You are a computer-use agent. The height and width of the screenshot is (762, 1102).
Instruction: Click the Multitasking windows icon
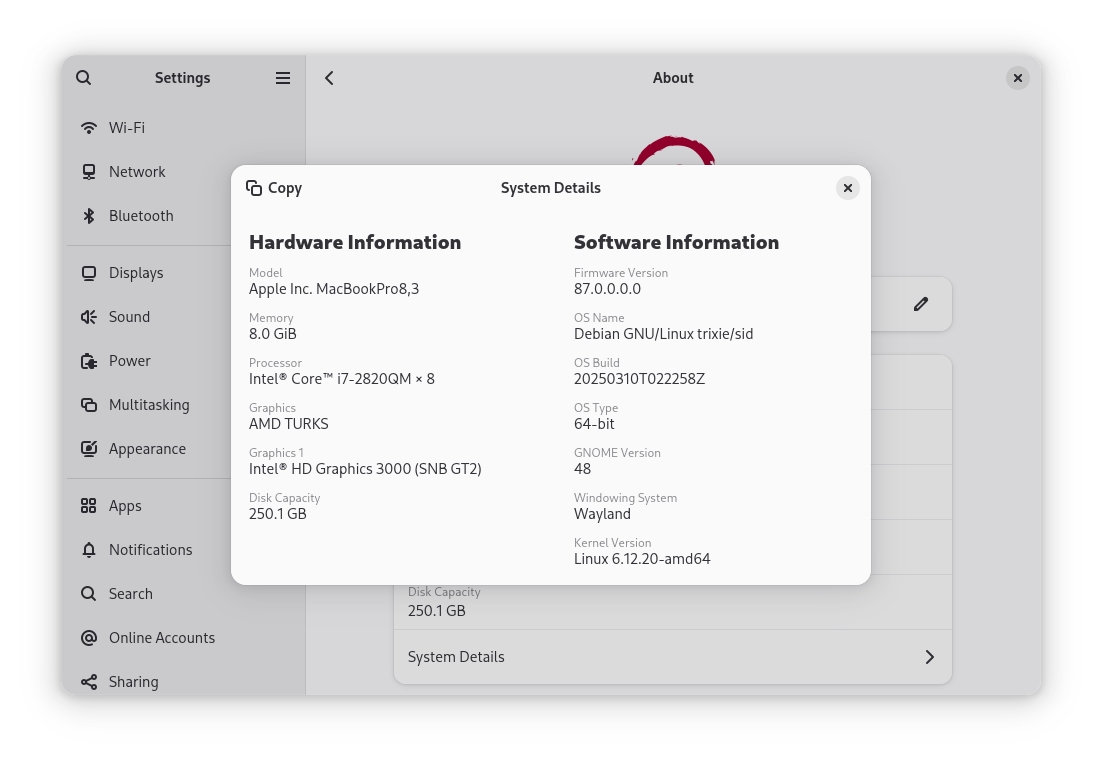[89, 405]
